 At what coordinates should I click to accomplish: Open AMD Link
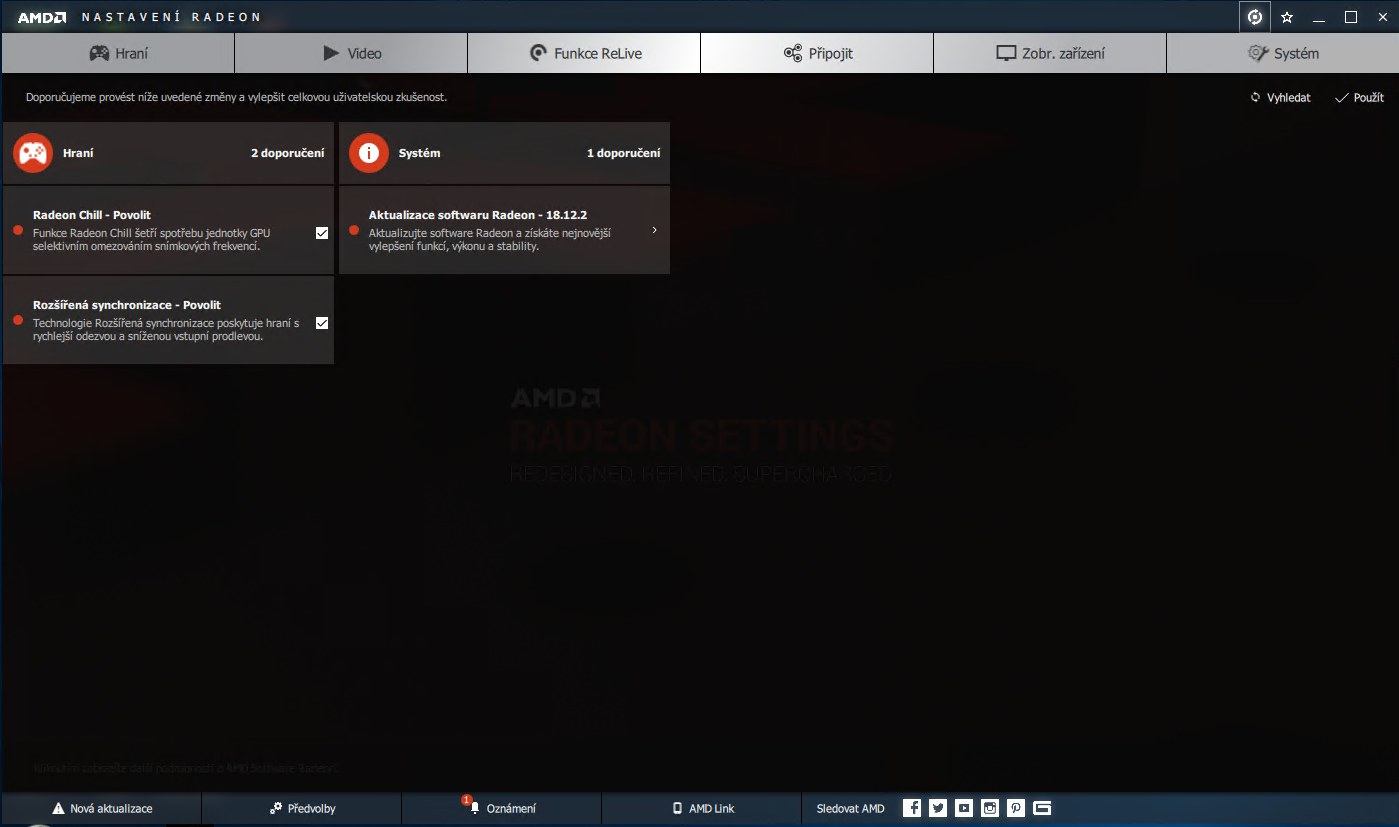(702, 808)
